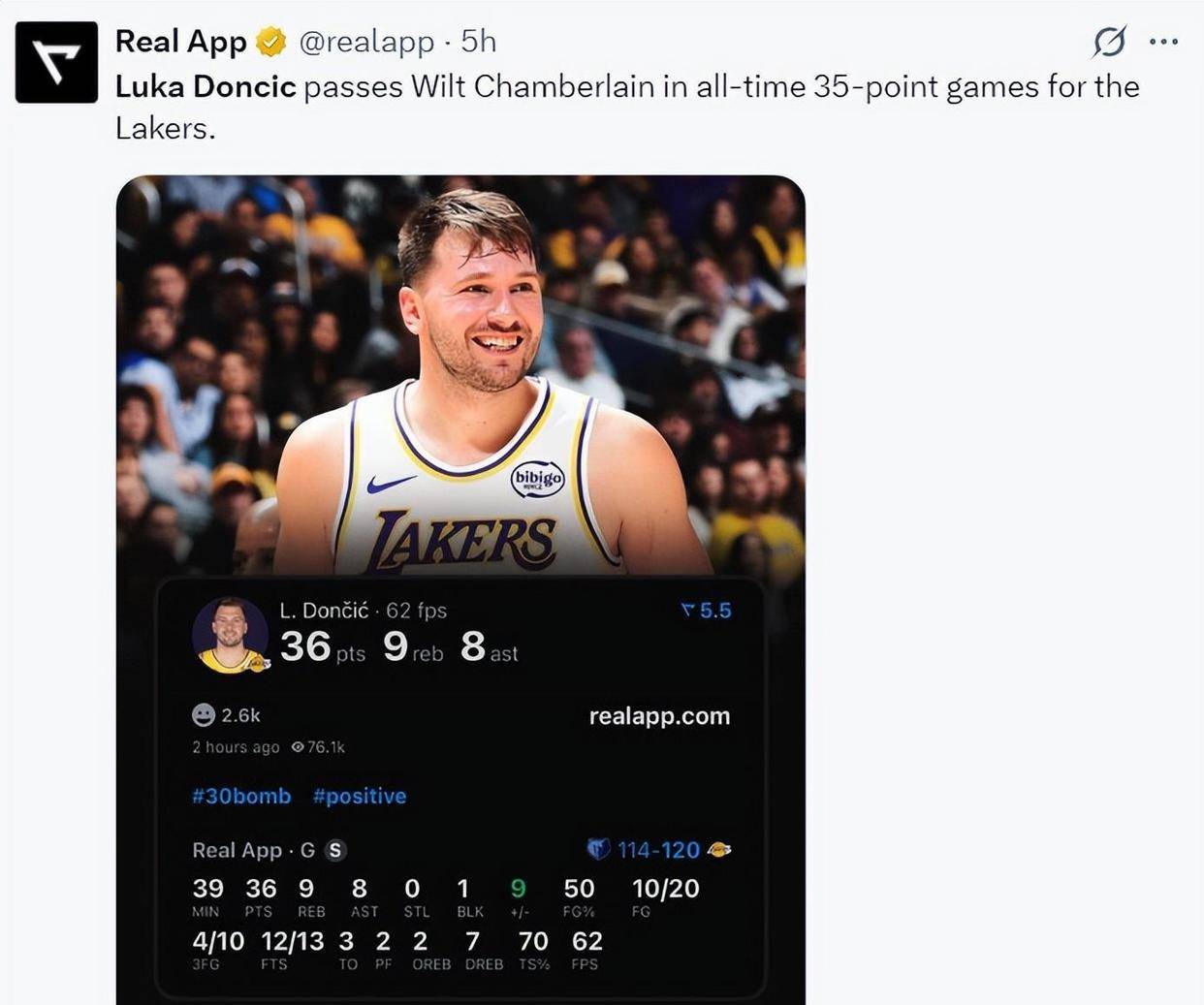Open the #30bomb hashtag
This screenshot has width=1204, height=1005.
(241, 796)
